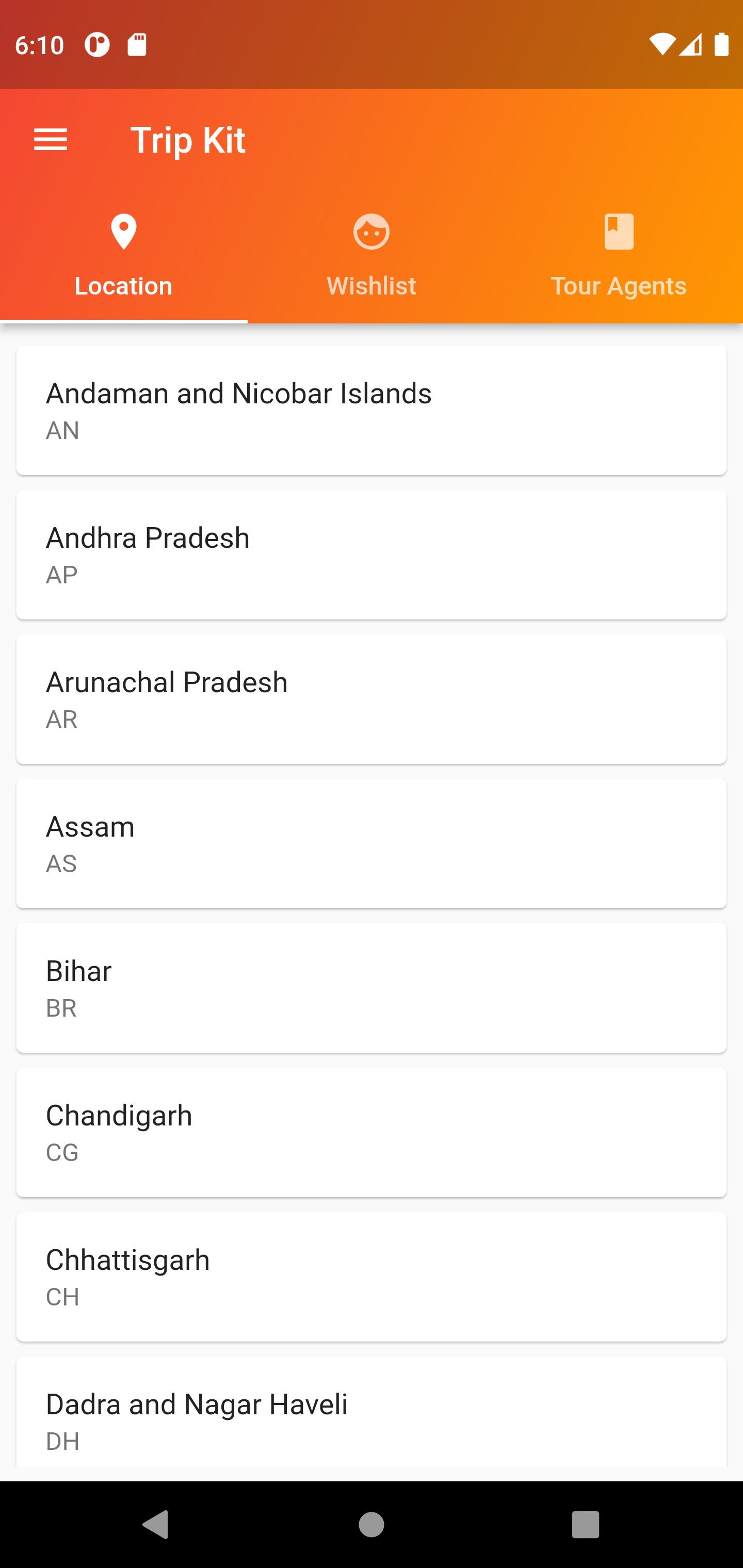
Task: Open the Andhra Pradesh entry
Action: [372, 554]
